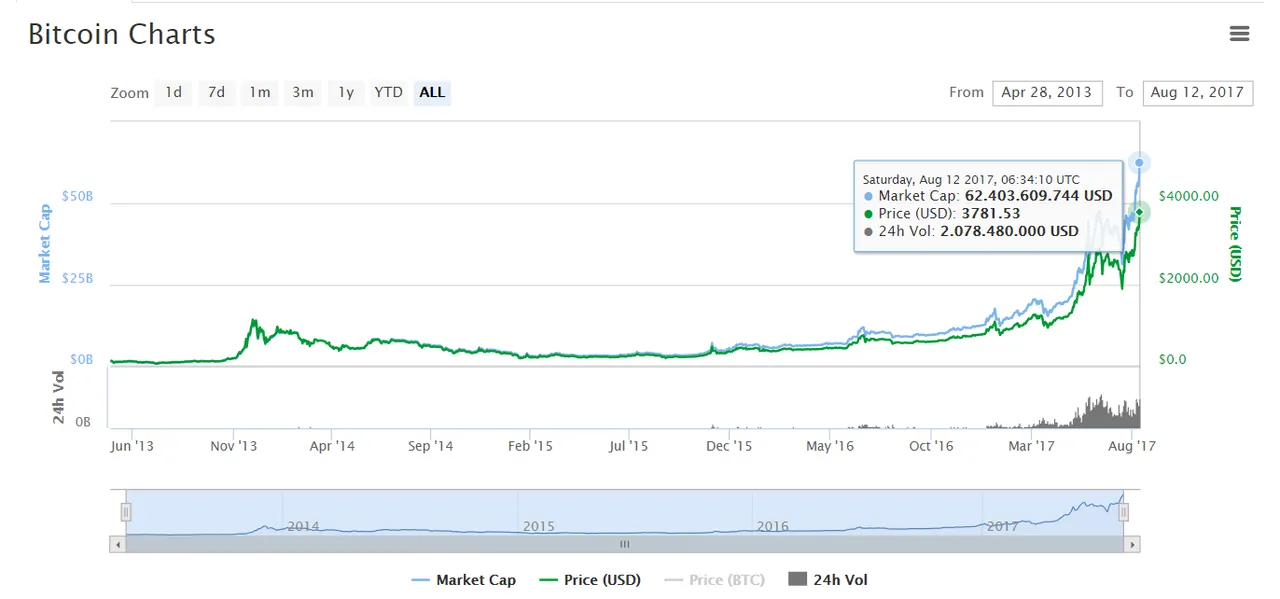The width and height of the screenshot is (1280, 599).
Task: Edit the From date field
Action: click(1047, 92)
